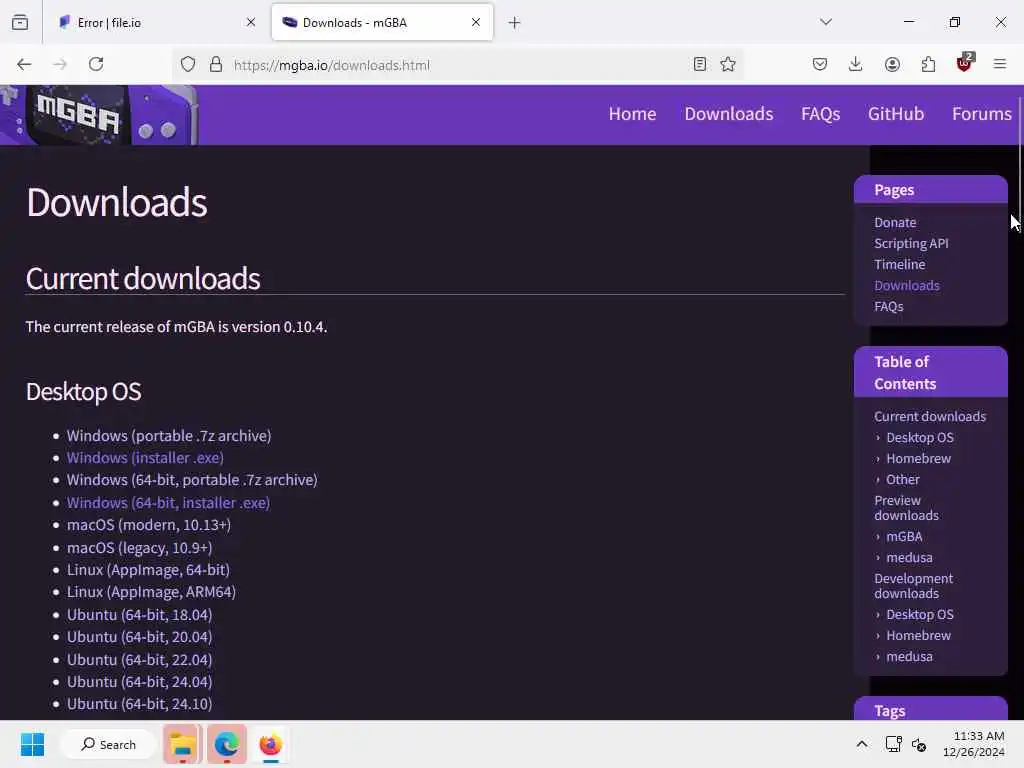
Task: Download Windows portable .7z archive
Action: (168, 436)
